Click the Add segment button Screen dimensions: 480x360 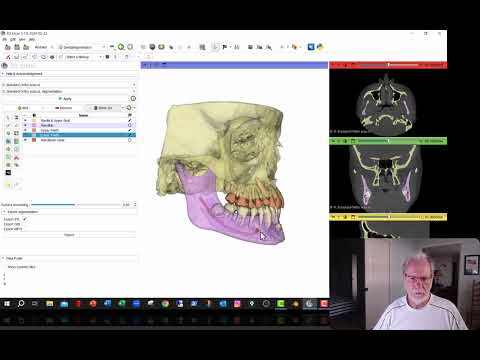(23, 108)
